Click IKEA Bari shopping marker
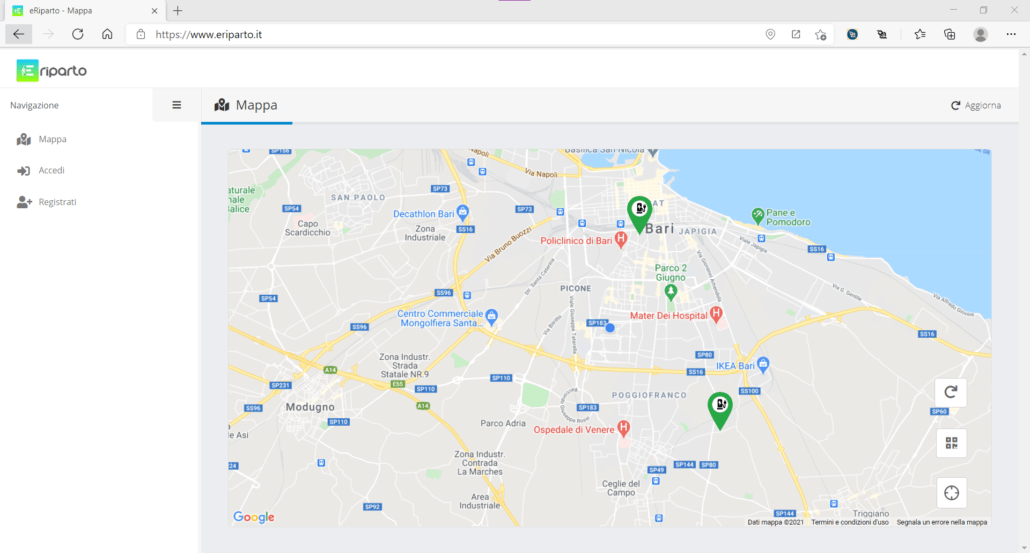Viewport: 1030px width, 553px height. tap(763, 365)
